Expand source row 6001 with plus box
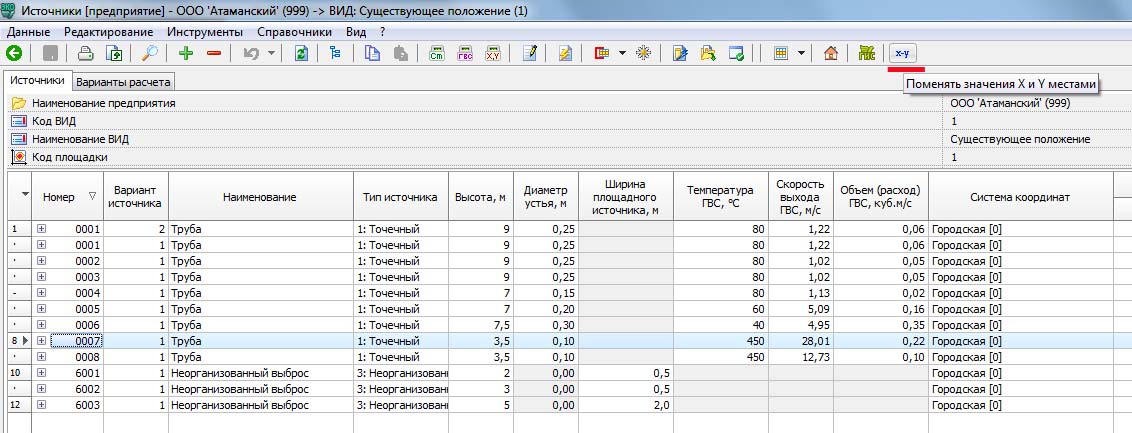This screenshot has width=1132, height=433. click(x=42, y=372)
